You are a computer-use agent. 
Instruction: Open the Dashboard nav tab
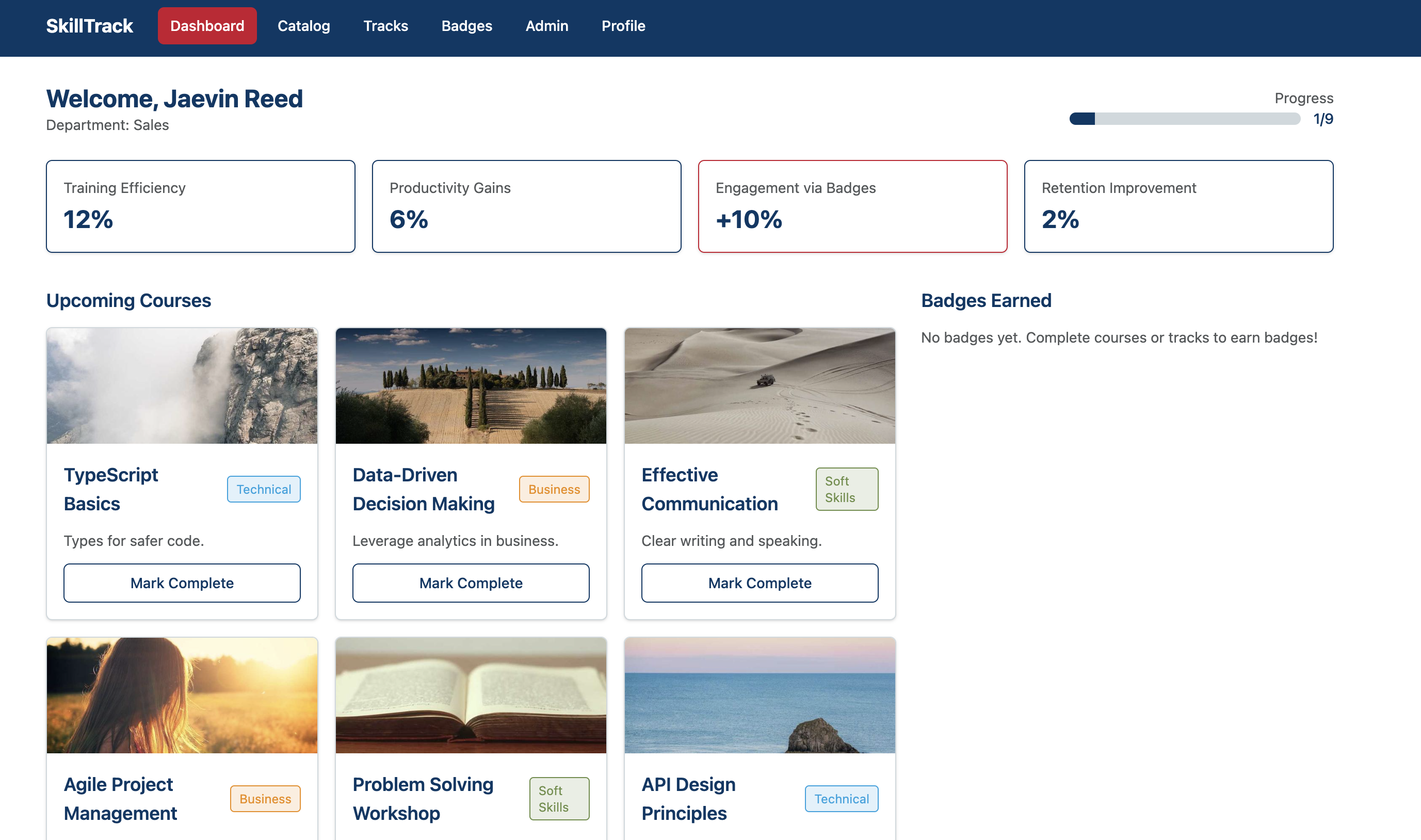(x=207, y=26)
